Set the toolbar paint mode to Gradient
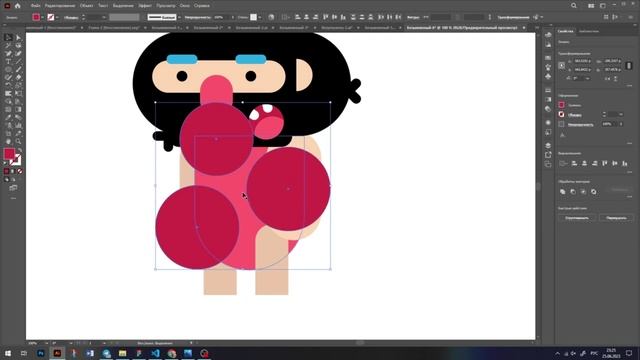This screenshot has width=640, height=360. coord(13,171)
